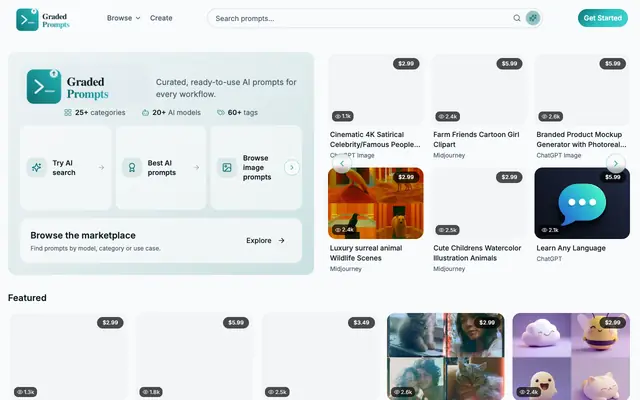The height and width of the screenshot is (400, 640).
Task: Click the Cinematic 4K Satirical Celebrity title
Action: 375,139
